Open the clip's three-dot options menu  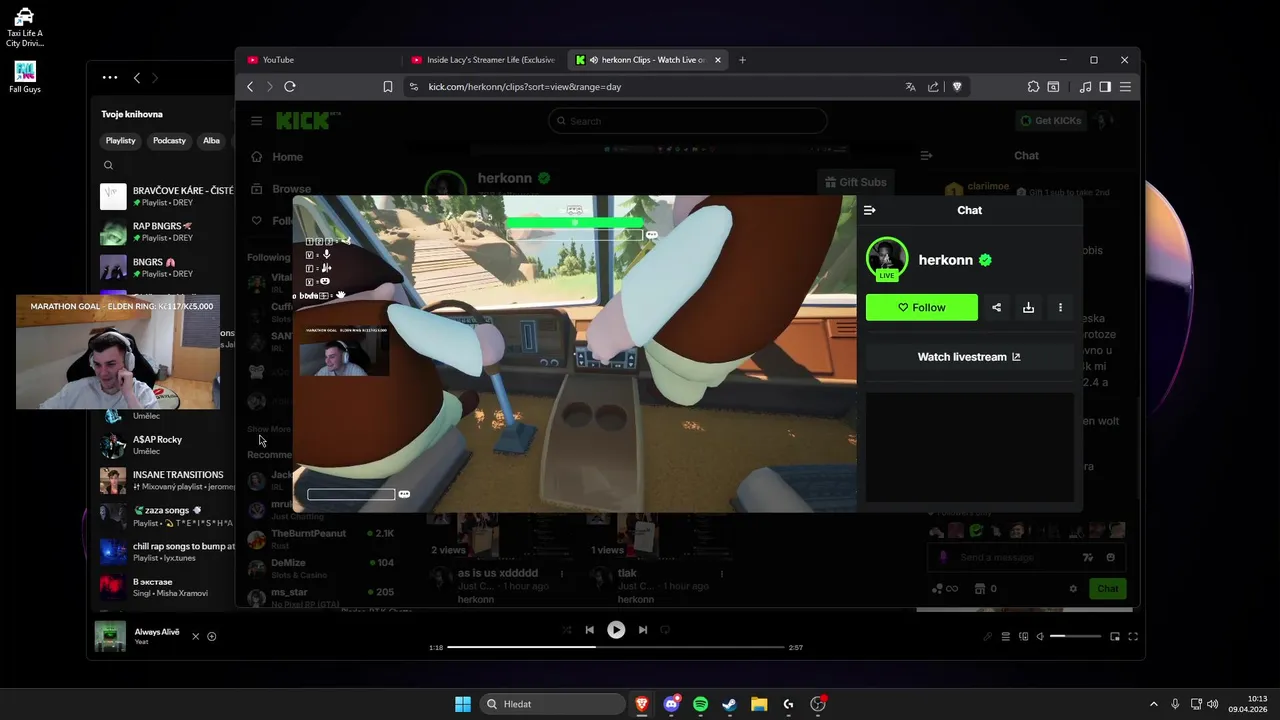(x=1060, y=307)
